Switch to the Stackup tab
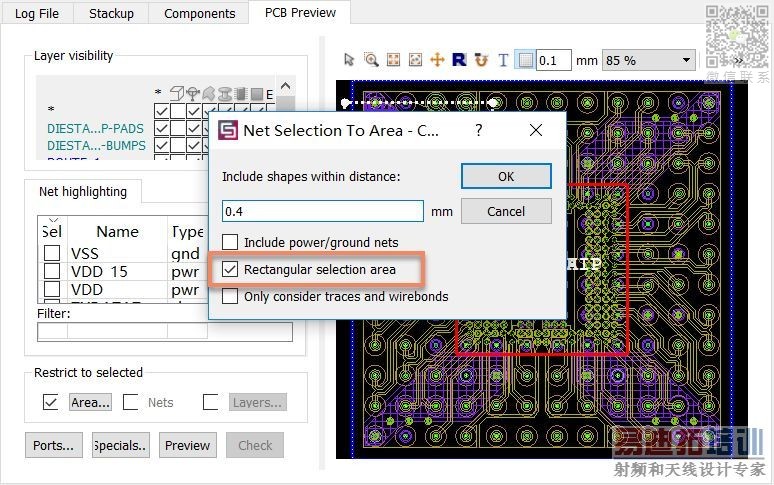This screenshot has height=485, width=774. point(112,13)
